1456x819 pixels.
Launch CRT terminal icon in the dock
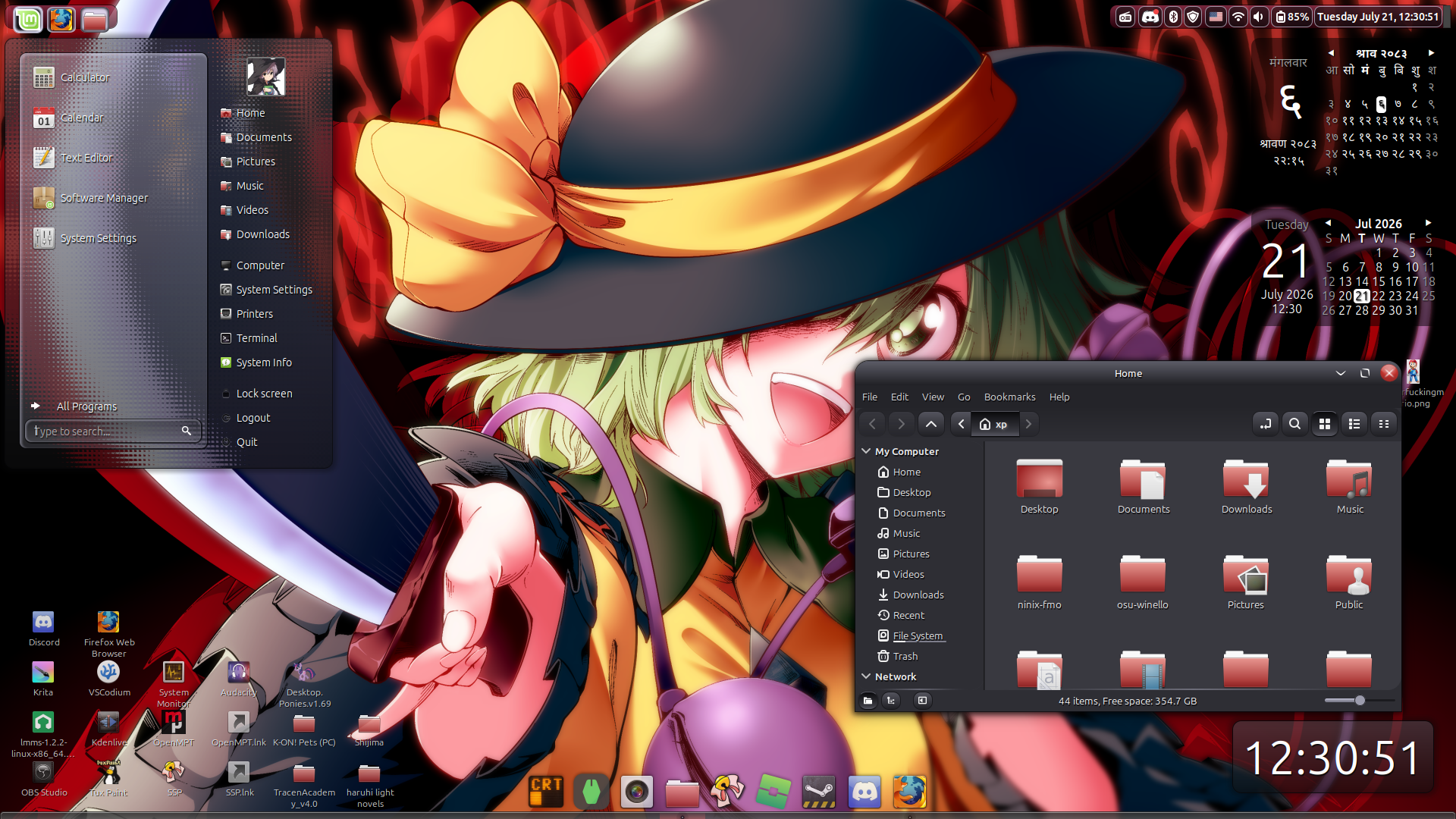tap(547, 792)
